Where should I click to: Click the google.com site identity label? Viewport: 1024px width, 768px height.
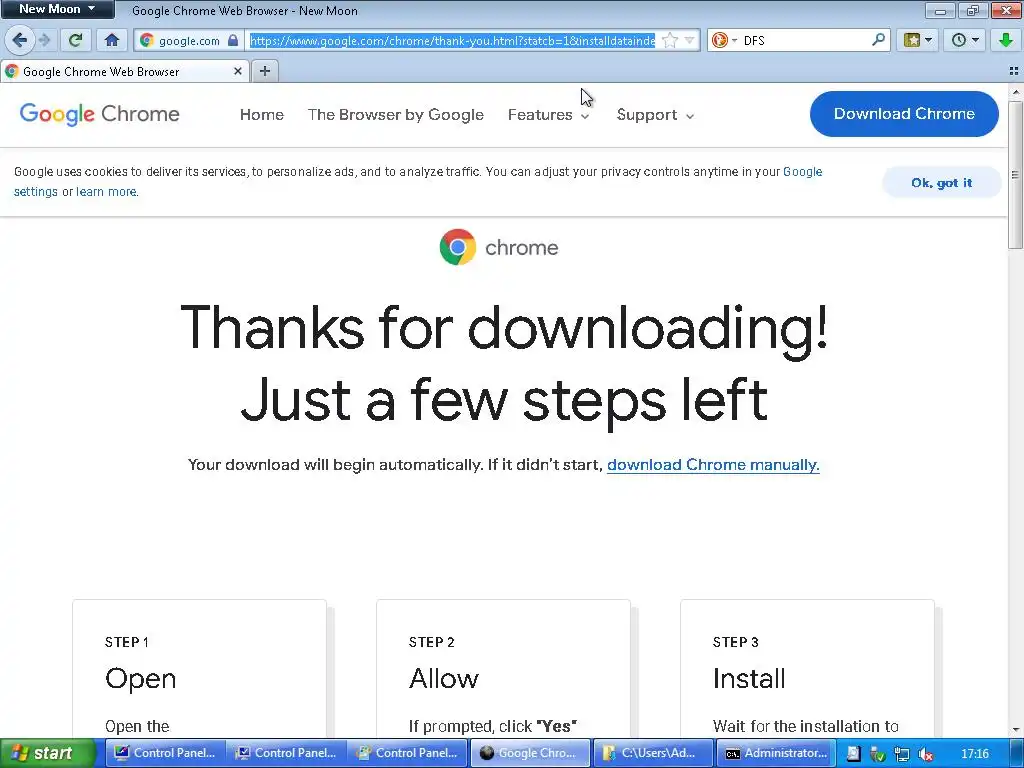point(189,40)
